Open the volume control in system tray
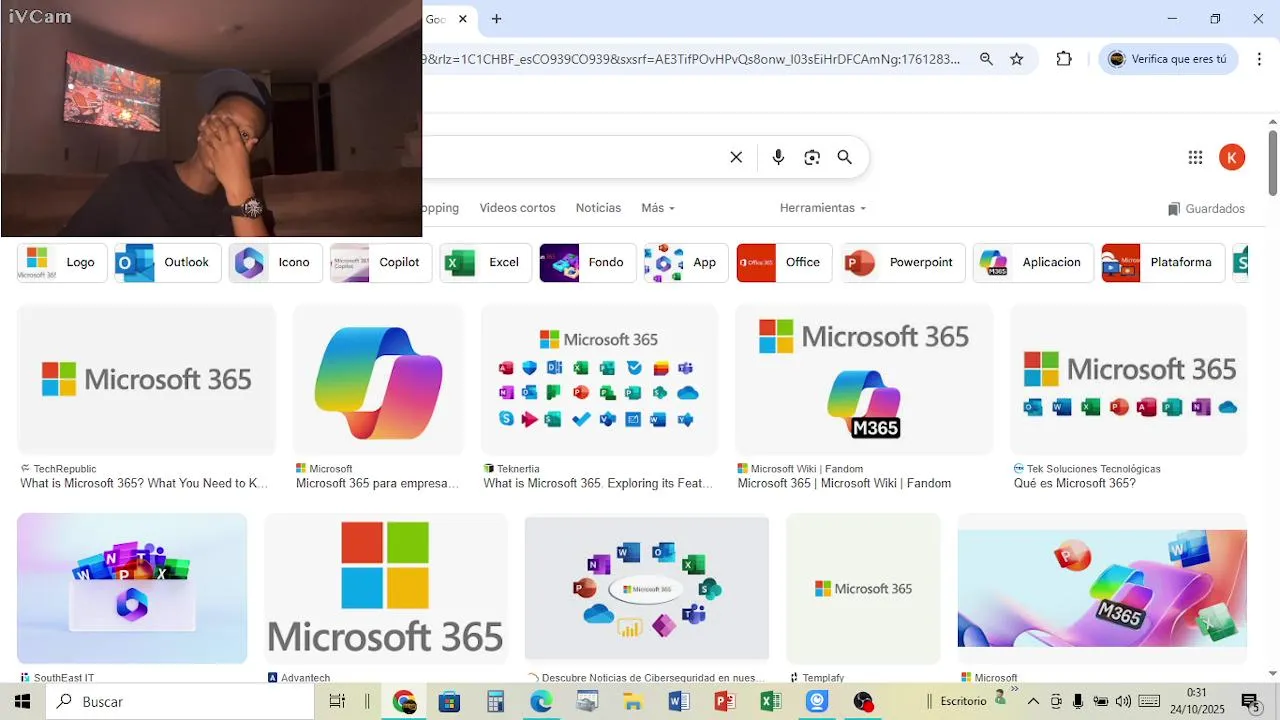Viewport: 1280px width, 720px height. point(1123,702)
